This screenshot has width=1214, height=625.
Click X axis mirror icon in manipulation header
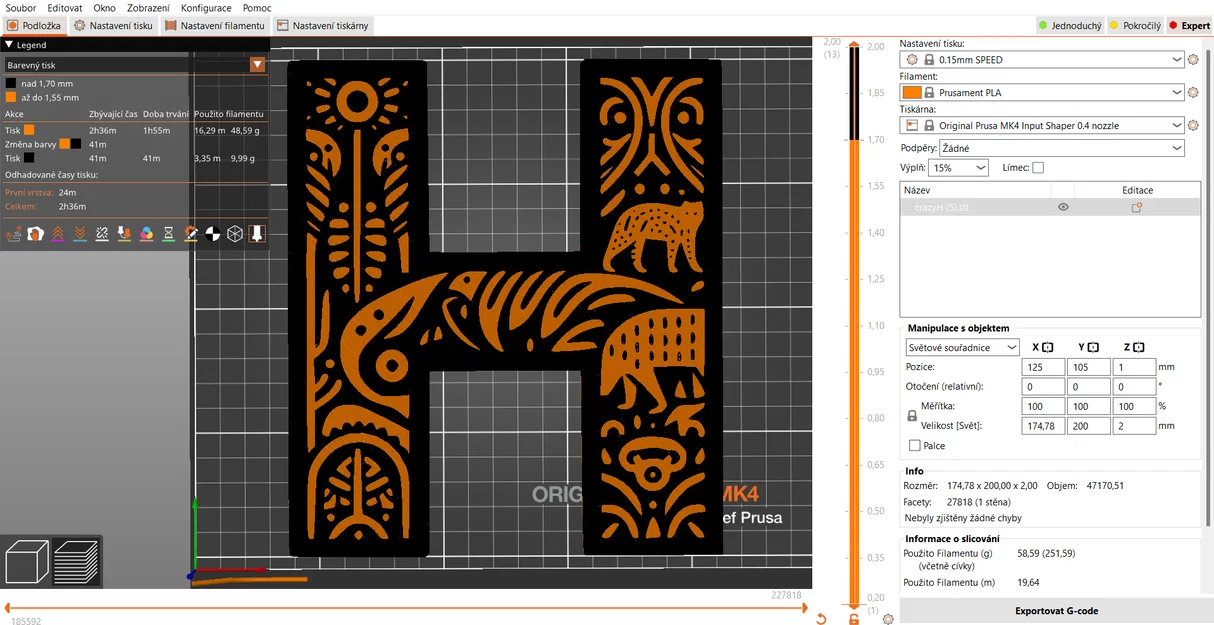1048,347
